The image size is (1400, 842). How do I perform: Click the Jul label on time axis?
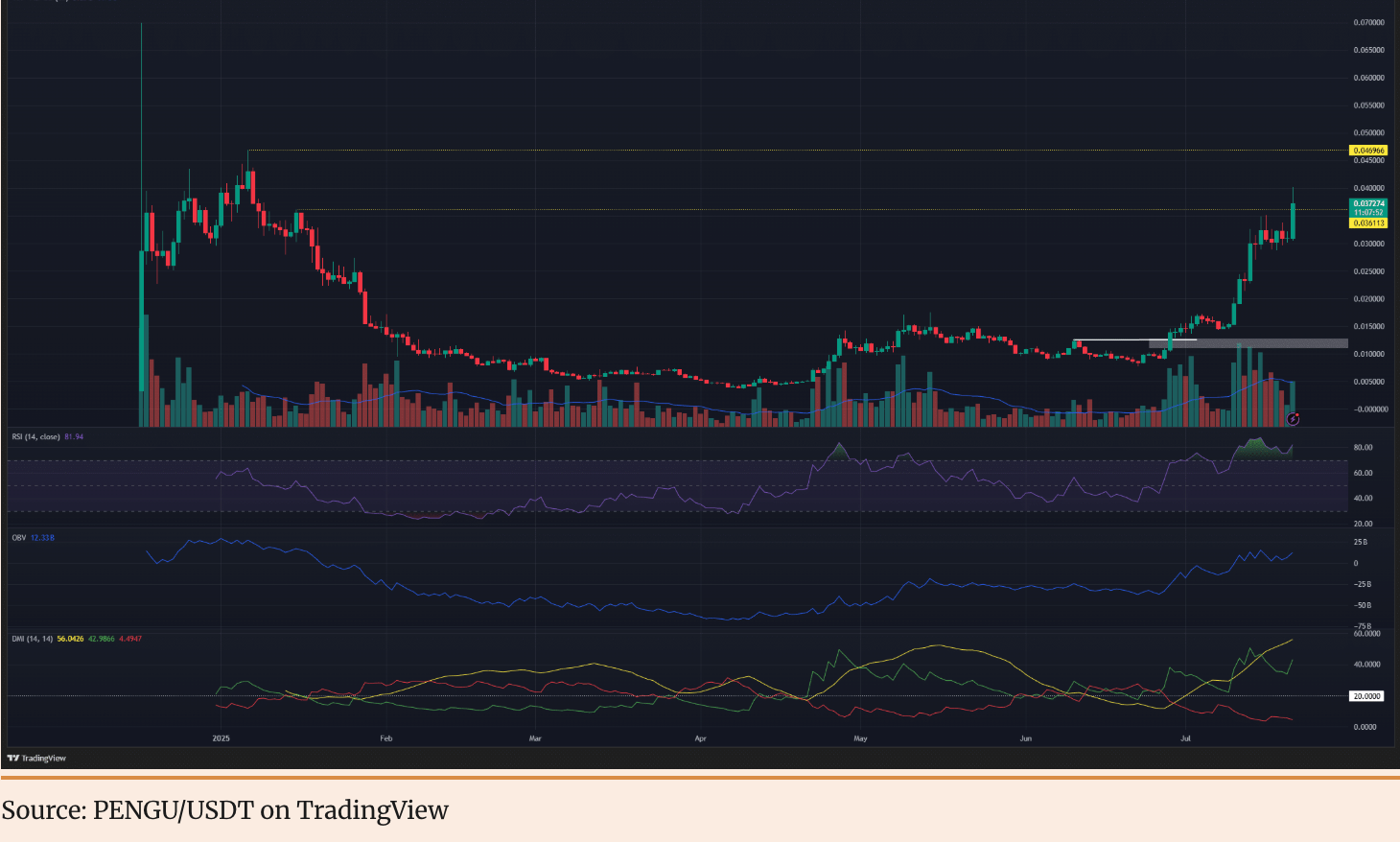coord(1186,738)
